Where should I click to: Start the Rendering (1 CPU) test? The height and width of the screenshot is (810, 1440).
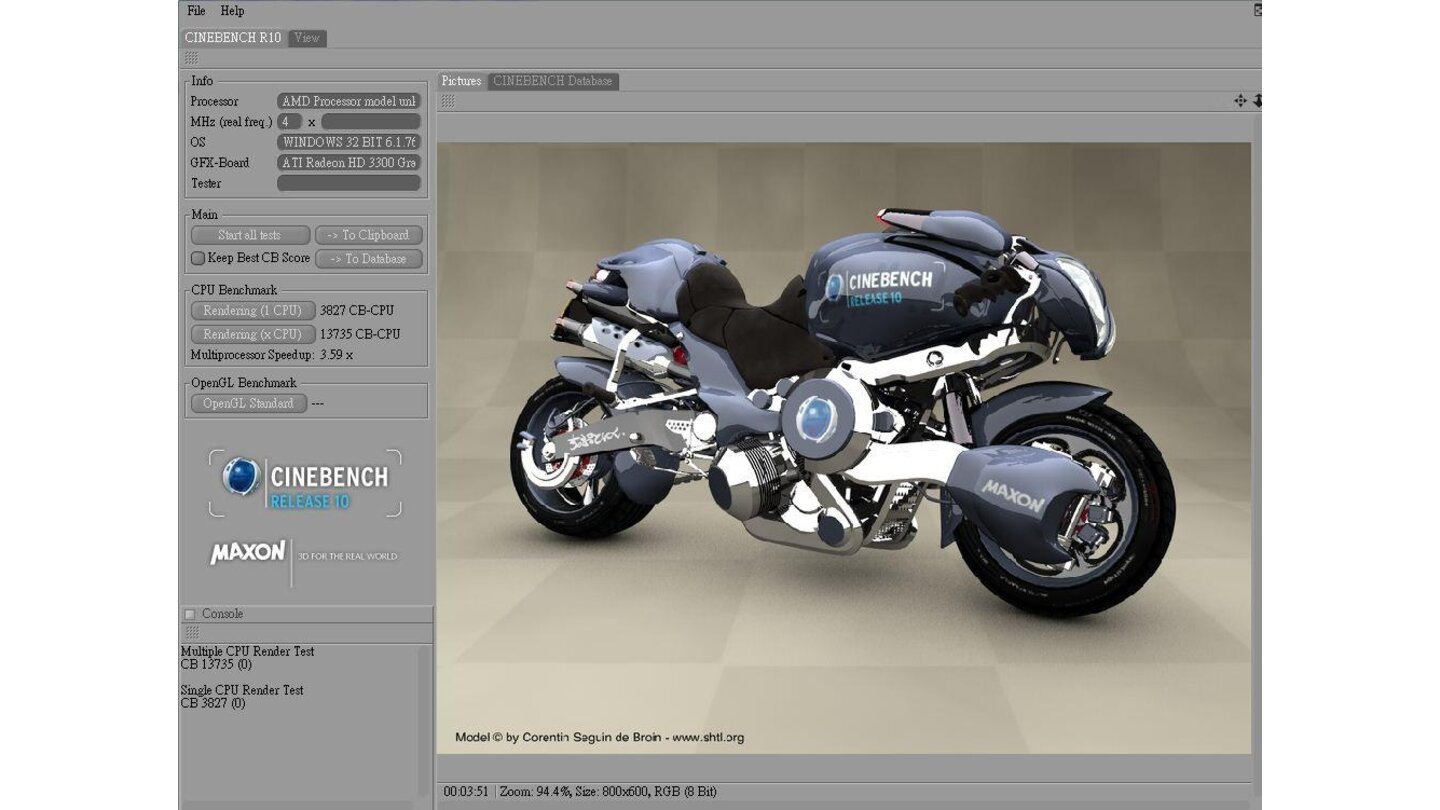pyautogui.click(x=253, y=311)
